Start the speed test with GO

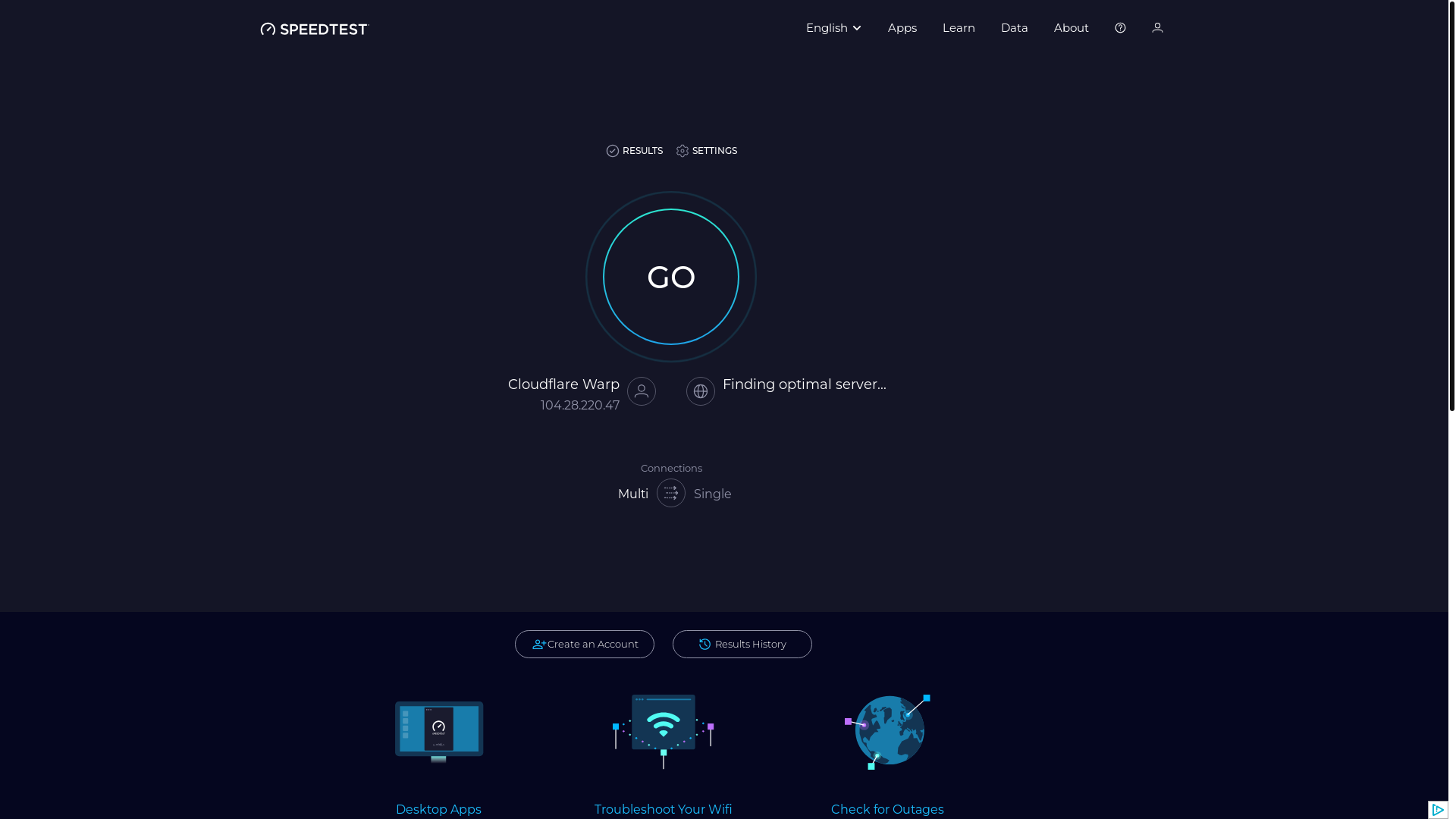point(671,277)
